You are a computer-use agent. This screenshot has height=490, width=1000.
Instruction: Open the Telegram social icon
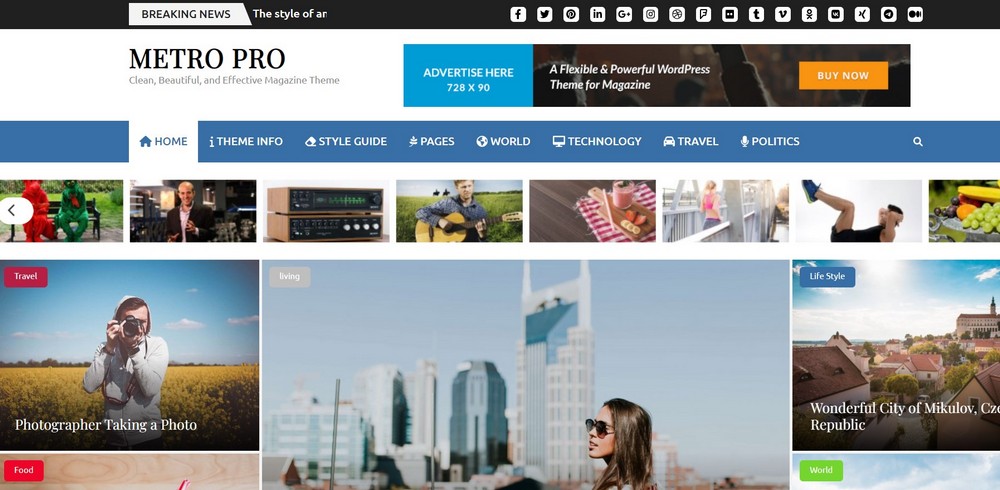(888, 14)
